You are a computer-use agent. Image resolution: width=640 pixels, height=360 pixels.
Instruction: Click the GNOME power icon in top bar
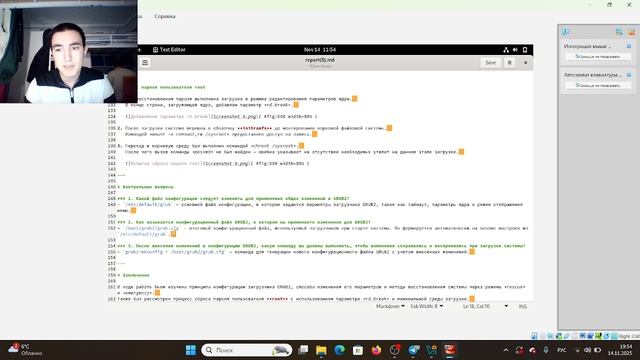pyautogui.click(x=525, y=50)
